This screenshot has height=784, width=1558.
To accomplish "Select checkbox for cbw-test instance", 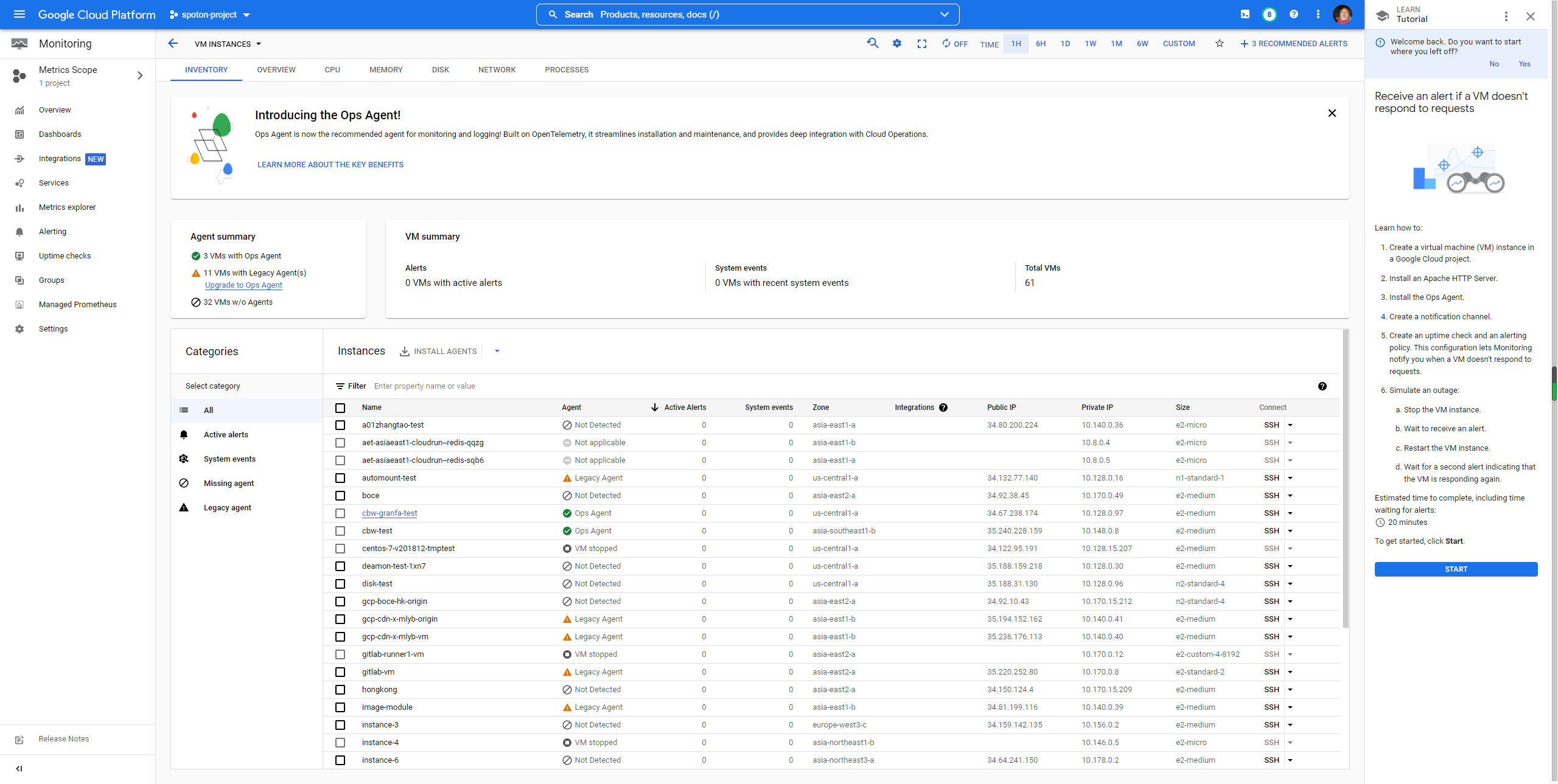I will (340, 531).
